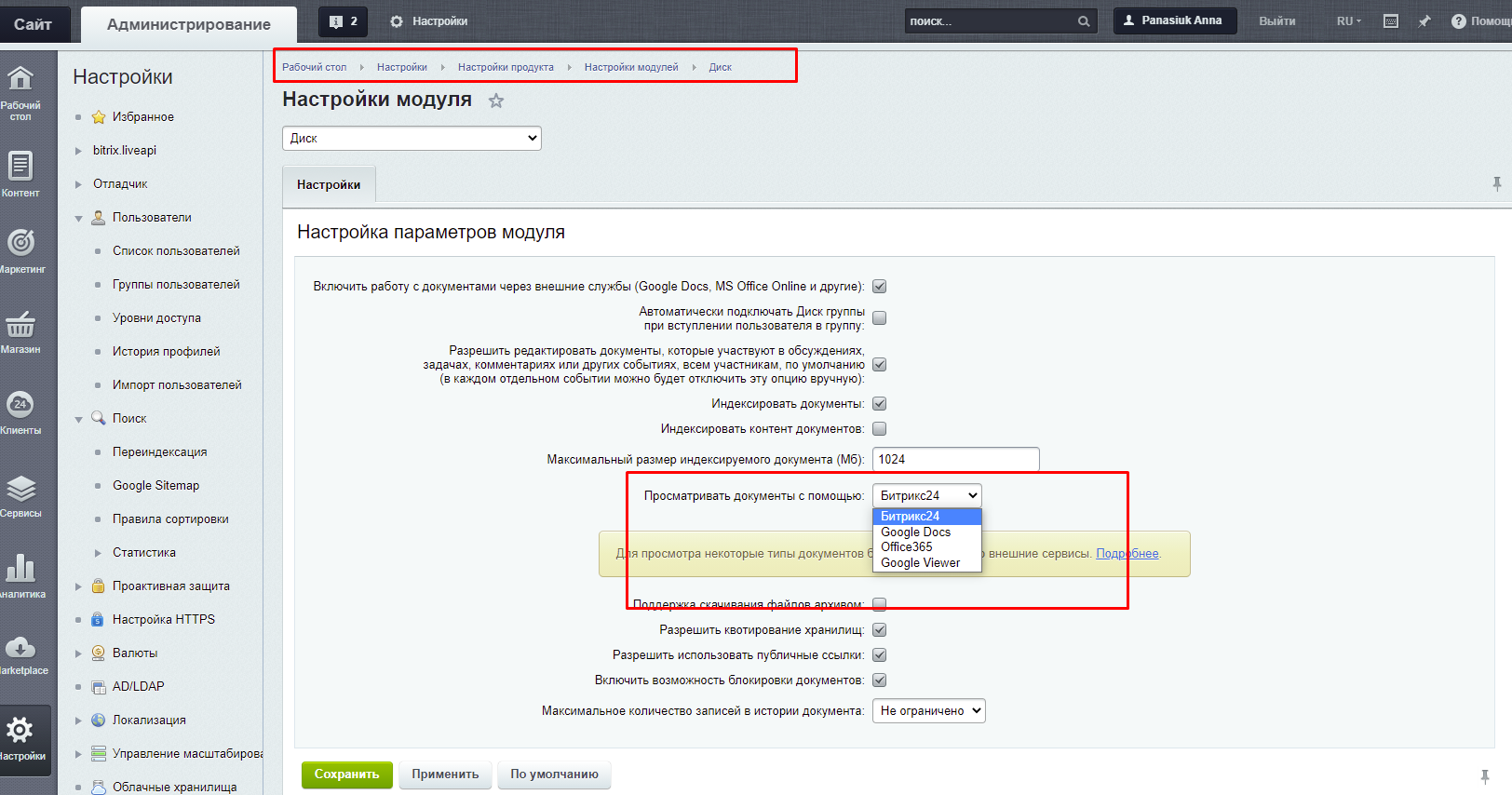Click the green Сохранить button
Screen dimensions: 1512x795
pyautogui.click(x=346, y=775)
